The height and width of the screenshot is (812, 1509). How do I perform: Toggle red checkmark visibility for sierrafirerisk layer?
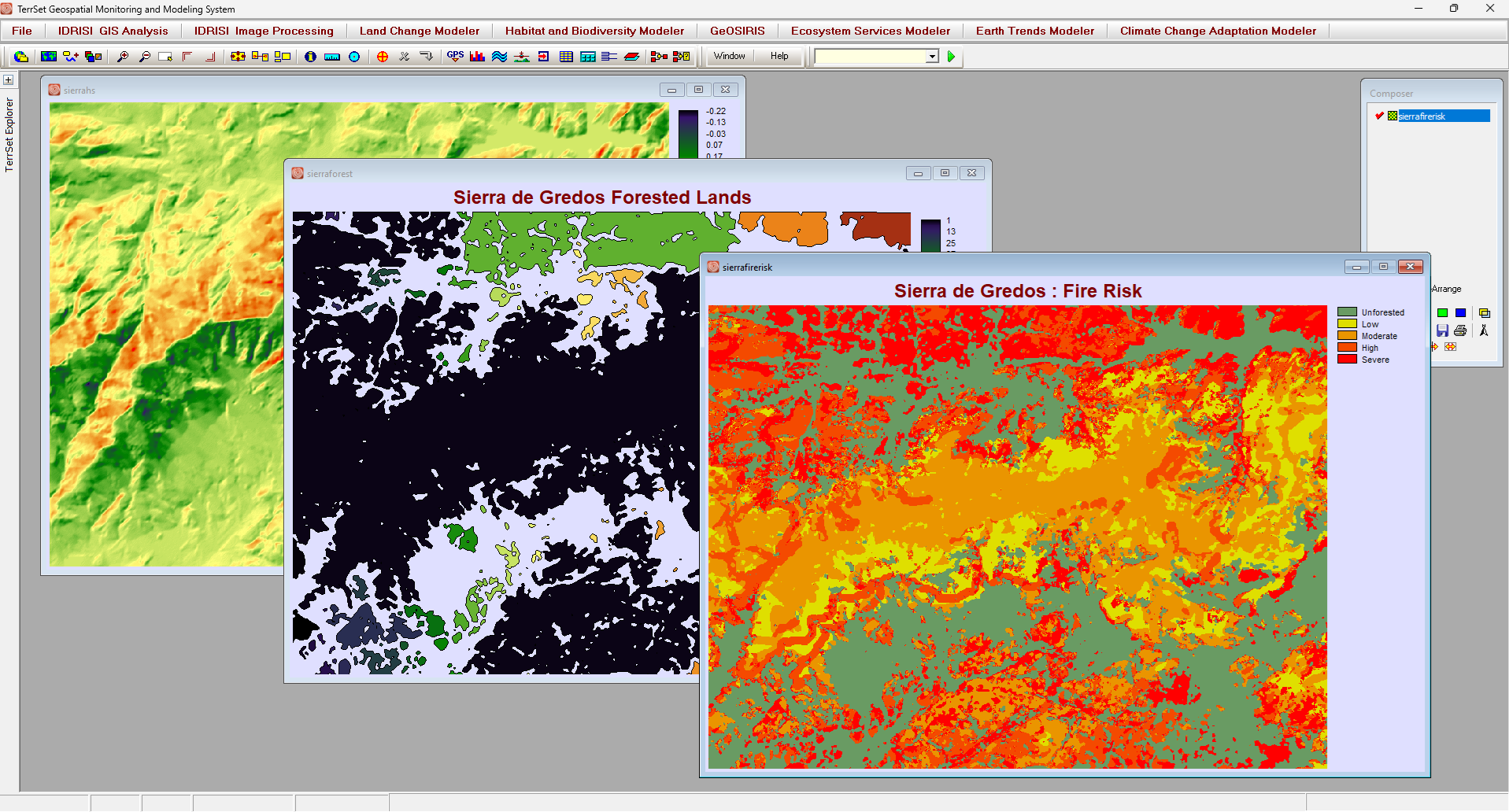pos(1379,116)
